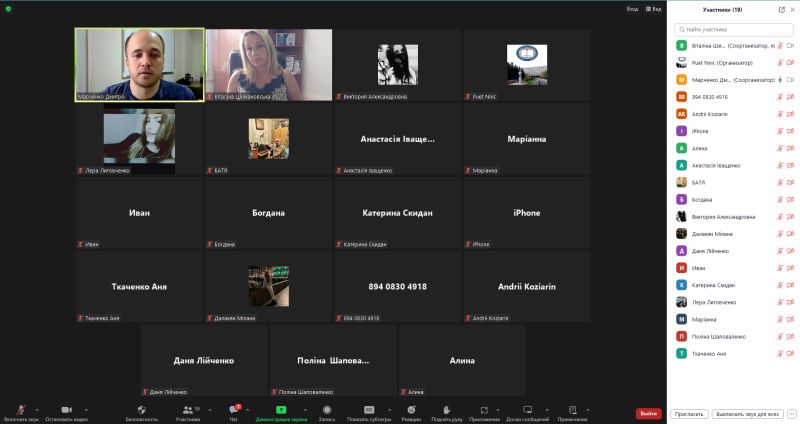Viewport: 800px width, 424px height.
Task: Open the Whiteboard (Доска сообщений) icon
Action: point(527,410)
